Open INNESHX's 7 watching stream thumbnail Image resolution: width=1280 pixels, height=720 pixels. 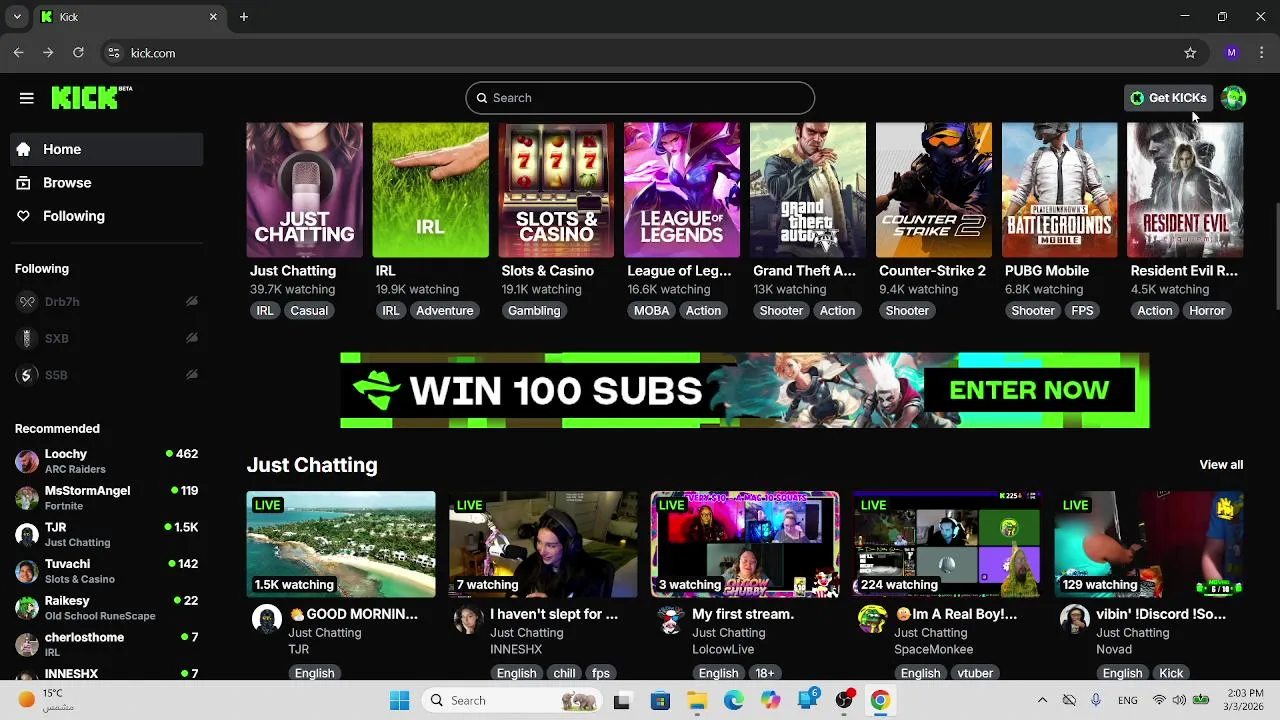pyautogui.click(x=543, y=544)
